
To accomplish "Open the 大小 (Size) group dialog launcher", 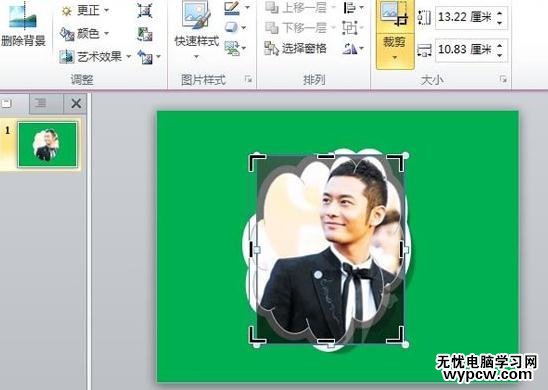I will coord(503,80).
